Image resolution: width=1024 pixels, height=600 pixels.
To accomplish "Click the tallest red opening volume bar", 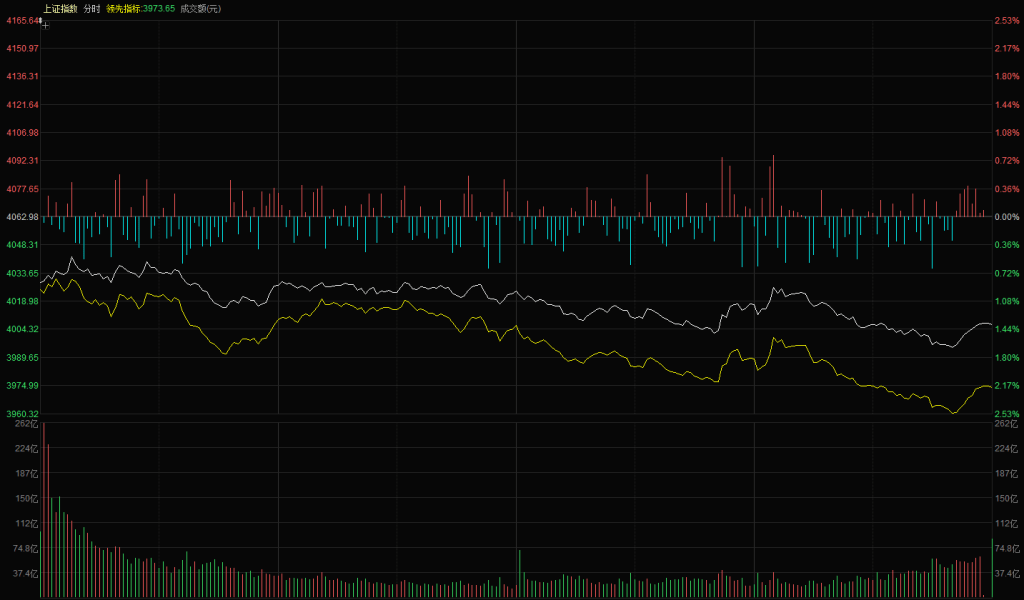I will (44, 510).
